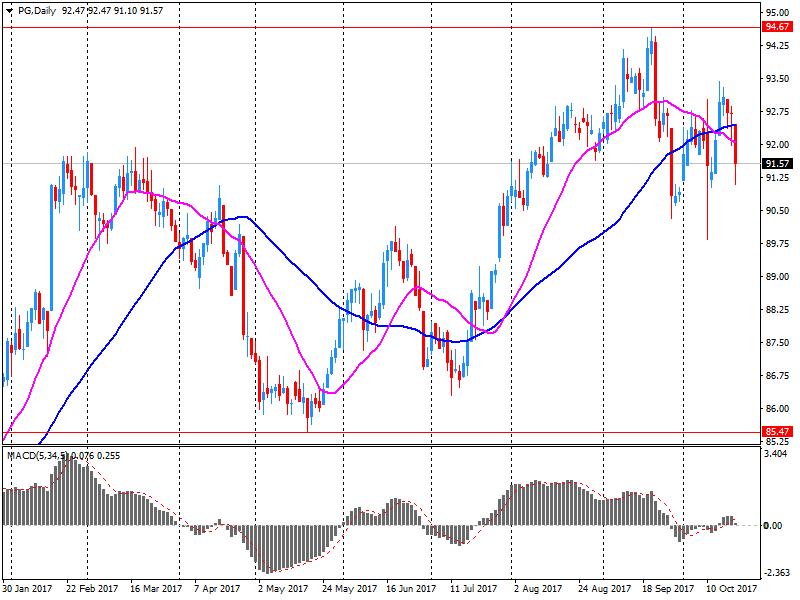800x600 pixels.
Task: Click the 24 Aug 2017 date label
Action: (604, 589)
